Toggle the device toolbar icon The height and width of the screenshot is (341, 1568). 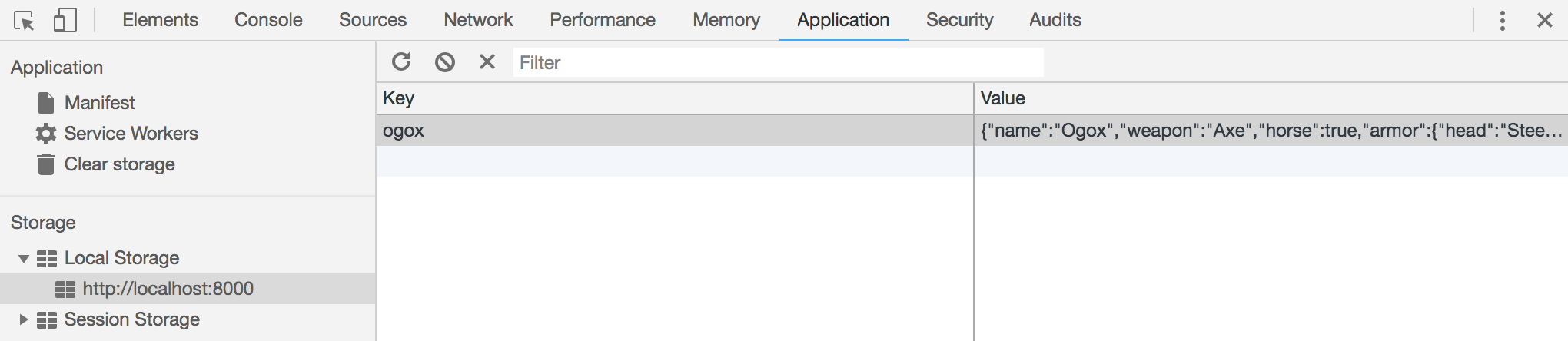point(65,21)
